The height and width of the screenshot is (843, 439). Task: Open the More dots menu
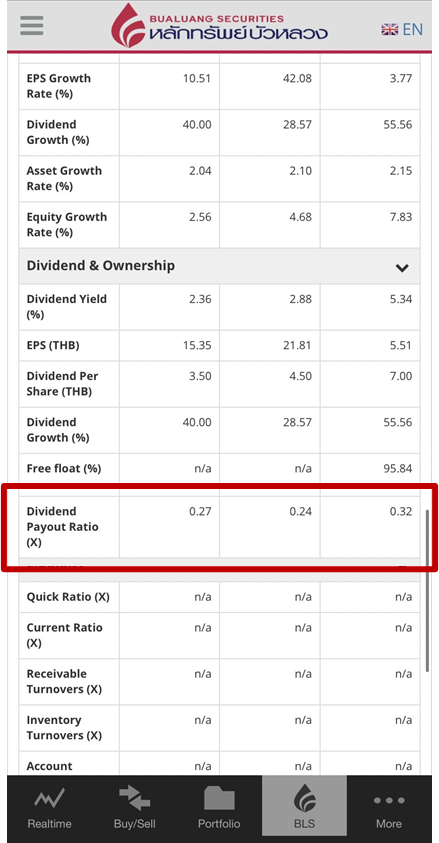click(x=389, y=800)
